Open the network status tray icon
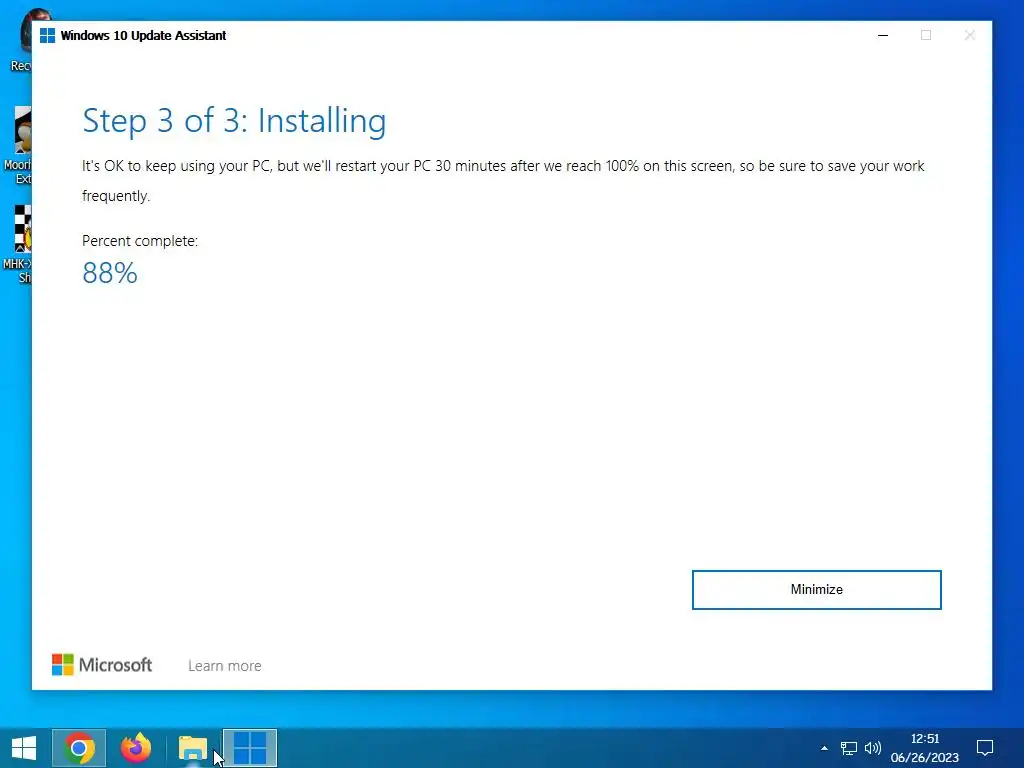 [x=848, y=748]
